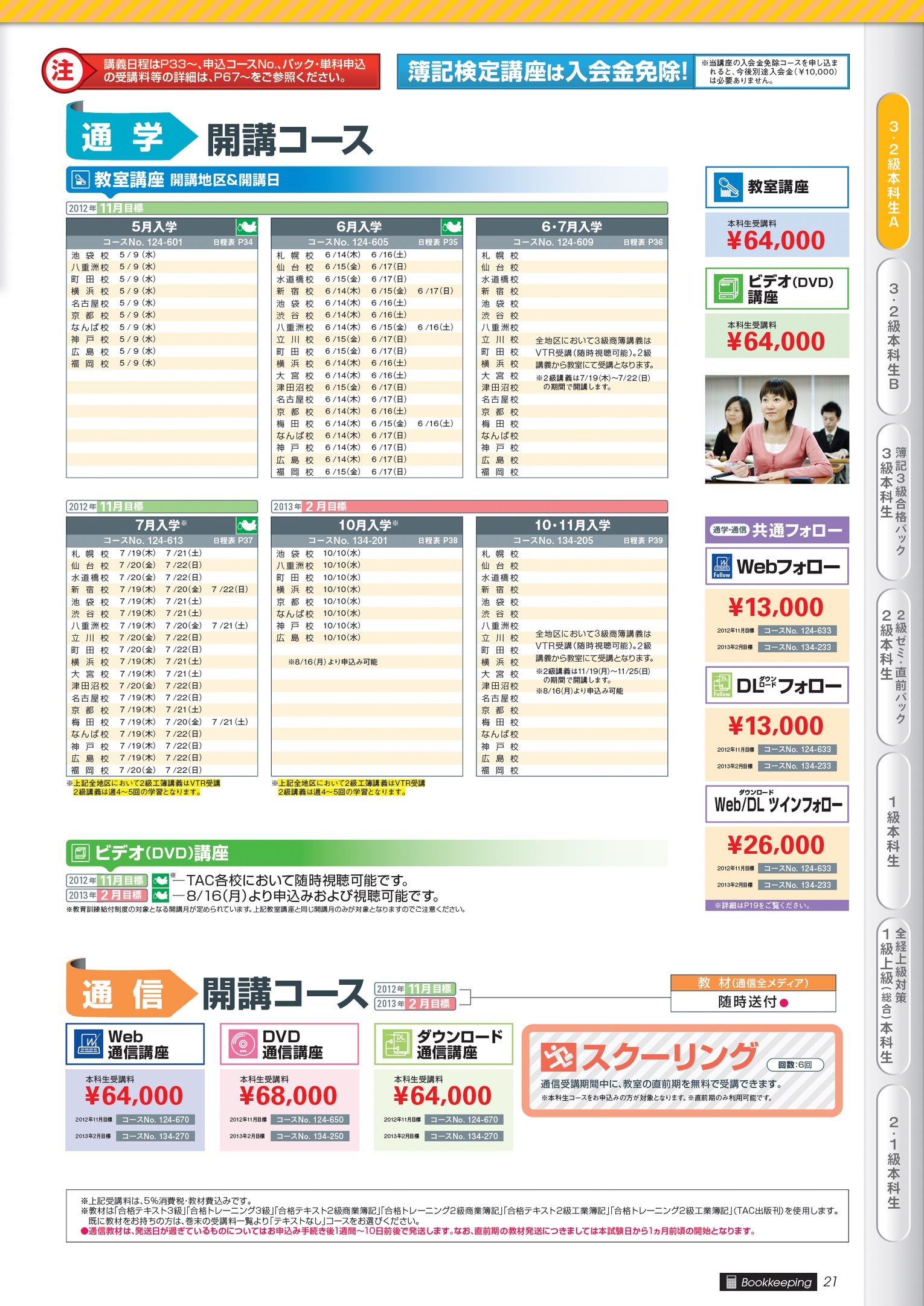This screenshot has width=924, height=1306.
Task: Click the 10月入学 table header
Action: coord(367,525)
